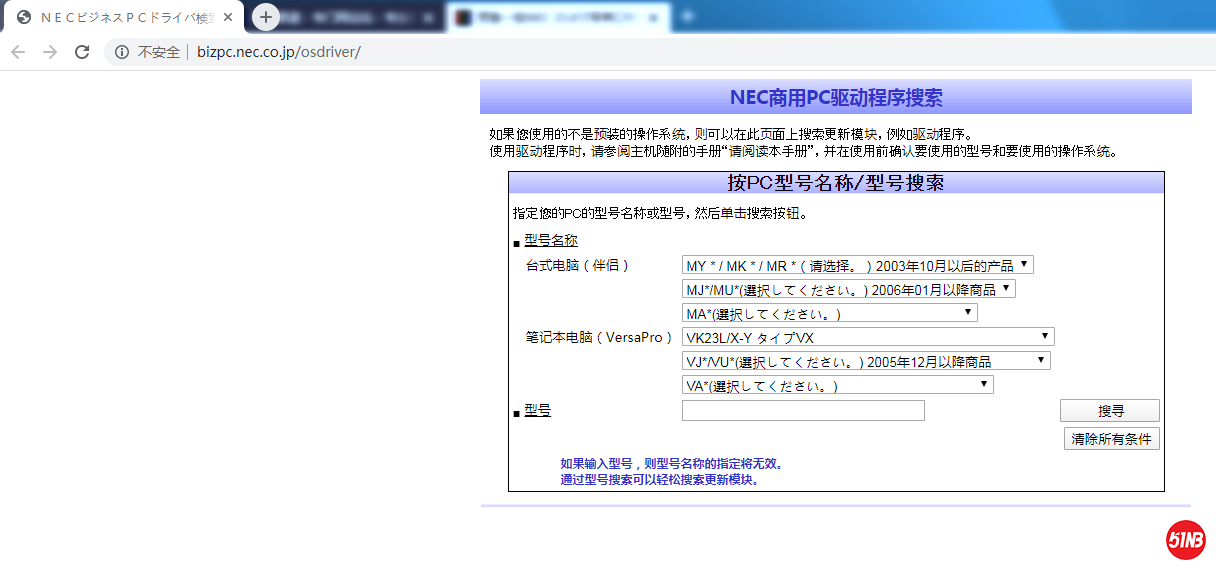1216x570 pixels.
Task: Click the browser forward arrow
Action: click(x=50, y=52)
